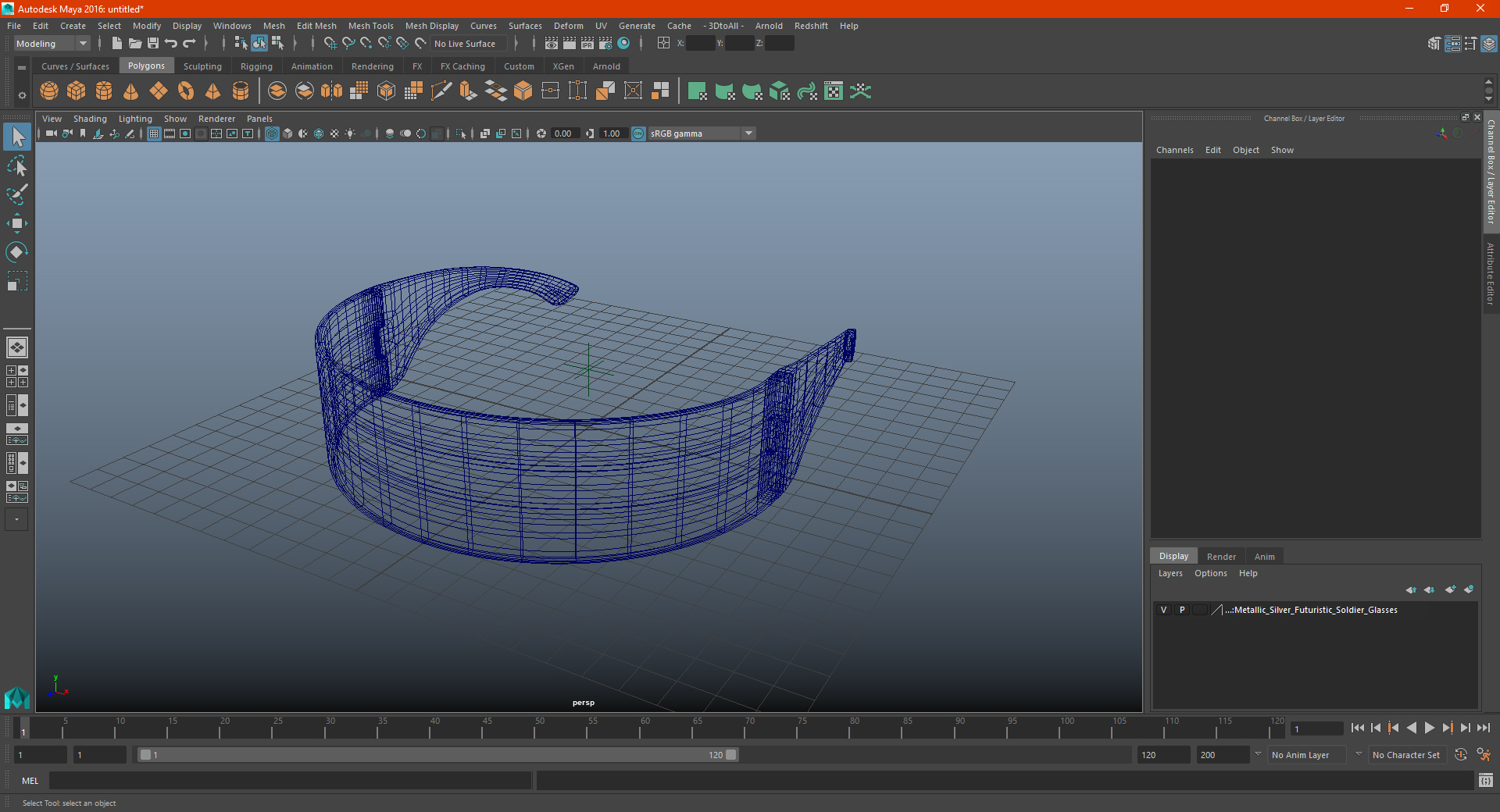This screenshot has height=812, width=1500.
Task: Create a polygon pipe from the shelf
Action: click(241, 91)
